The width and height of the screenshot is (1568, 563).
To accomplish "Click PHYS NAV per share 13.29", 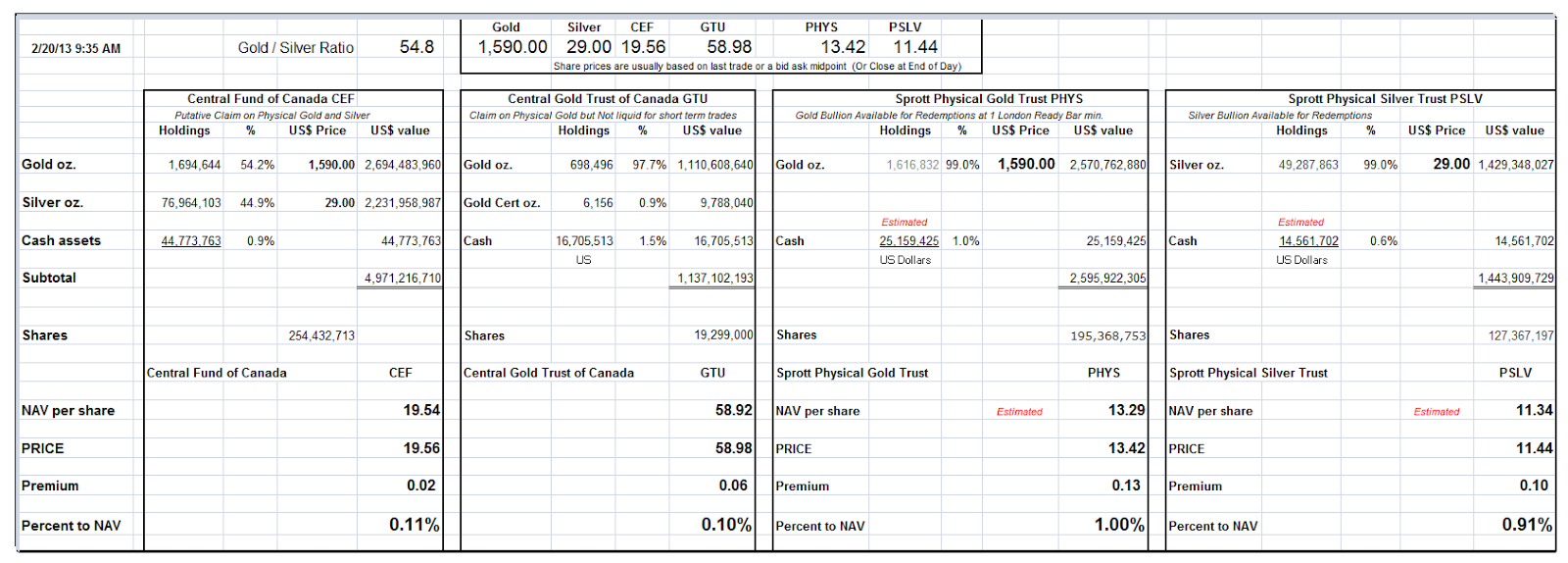I will pyautogui.click(x=1126, y=410).
